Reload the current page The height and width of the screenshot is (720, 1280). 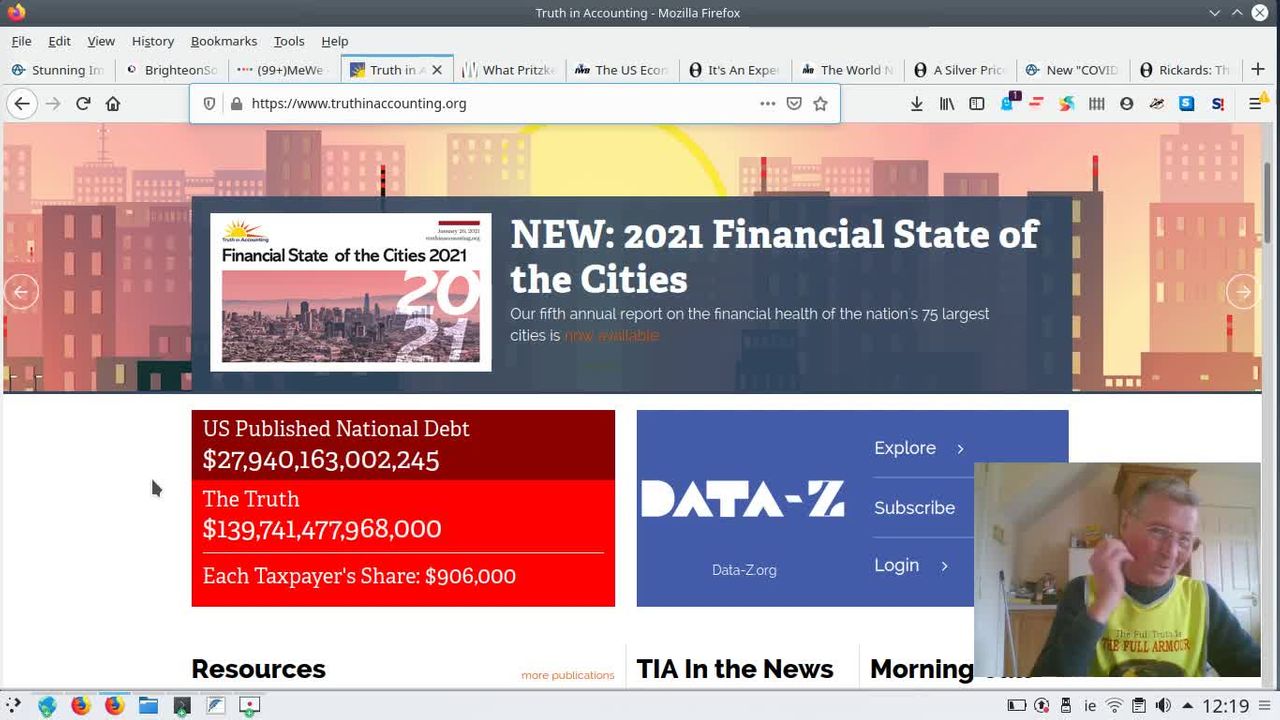(x=83, y=103)
